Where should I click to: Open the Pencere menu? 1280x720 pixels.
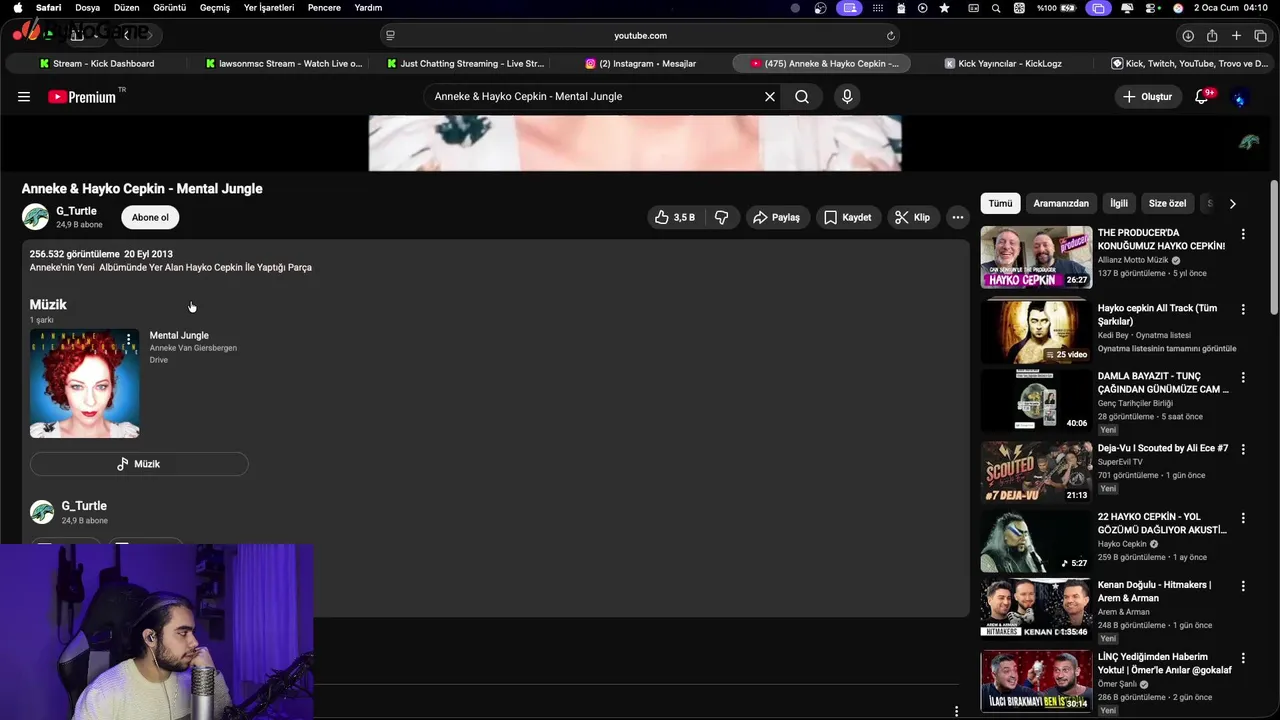point(324,7)
